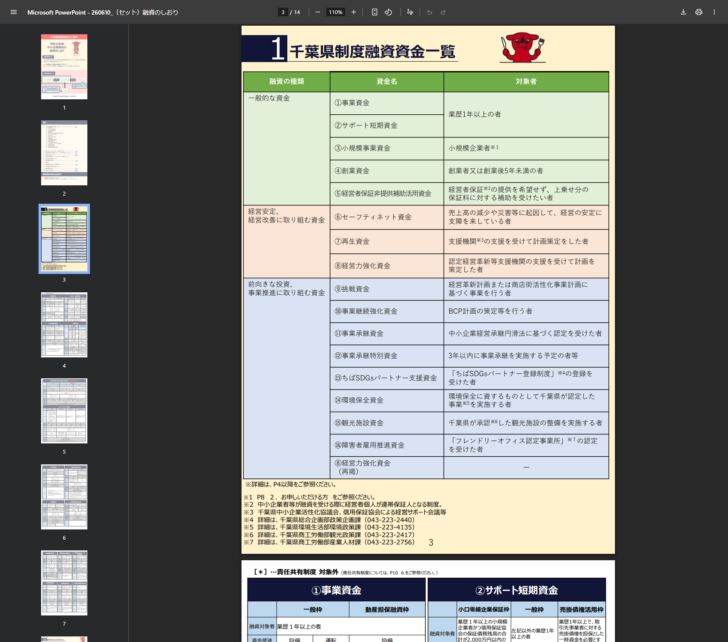Click the ④創業資金 cell
The height and width of the screenshot is (642, 728).
pos(387,171)
